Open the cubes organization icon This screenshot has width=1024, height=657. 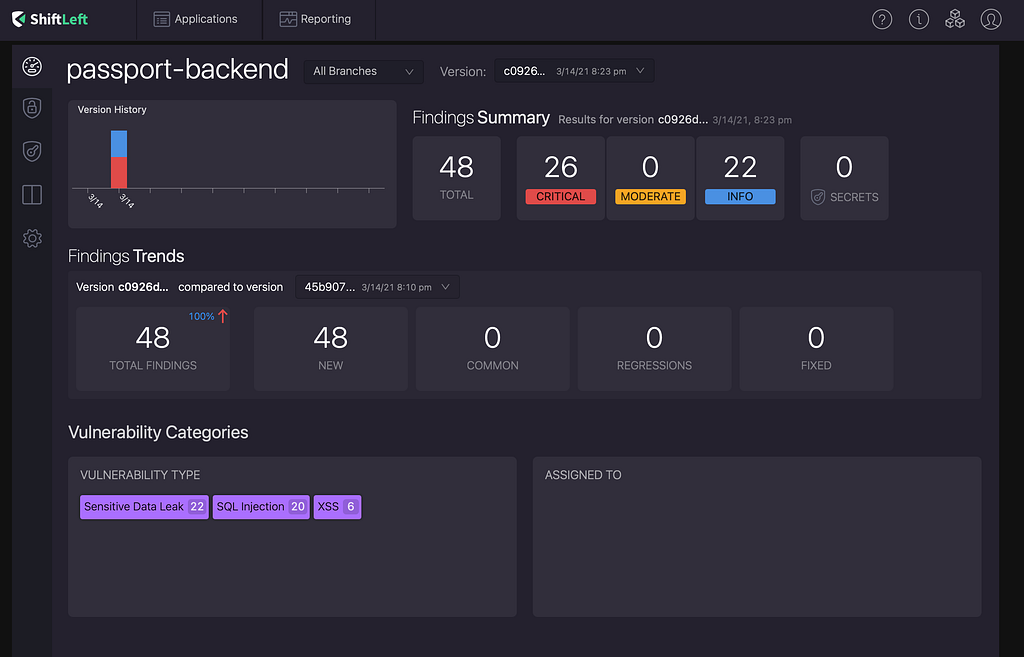tap(955, 20)
